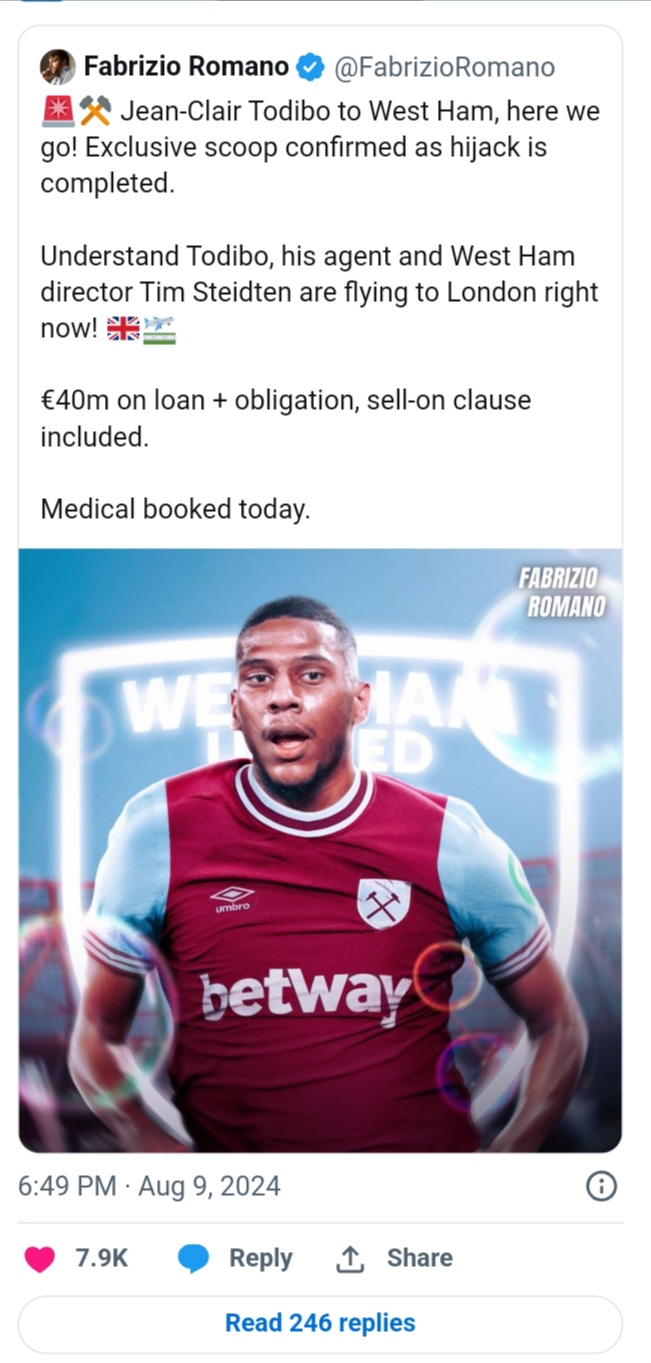The height and width of the screenshot is (1363, 651).
Task: Click the Read 246 replies button
Action: click(x=320, y=1323)
